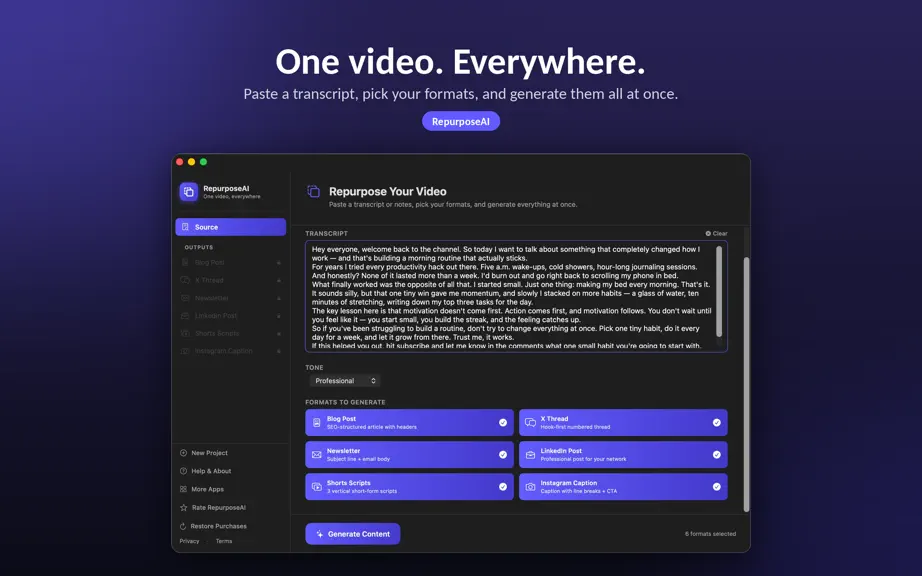Click the lock icon beside sidebar Newsletter
922x576 pixels.
tap(279, 298)
